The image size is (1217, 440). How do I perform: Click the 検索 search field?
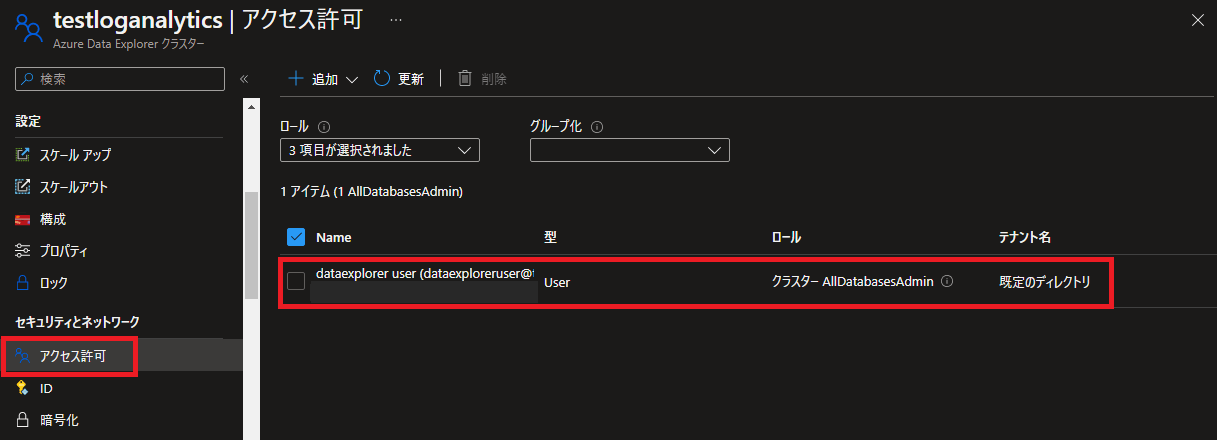click(x=120, y=79)
